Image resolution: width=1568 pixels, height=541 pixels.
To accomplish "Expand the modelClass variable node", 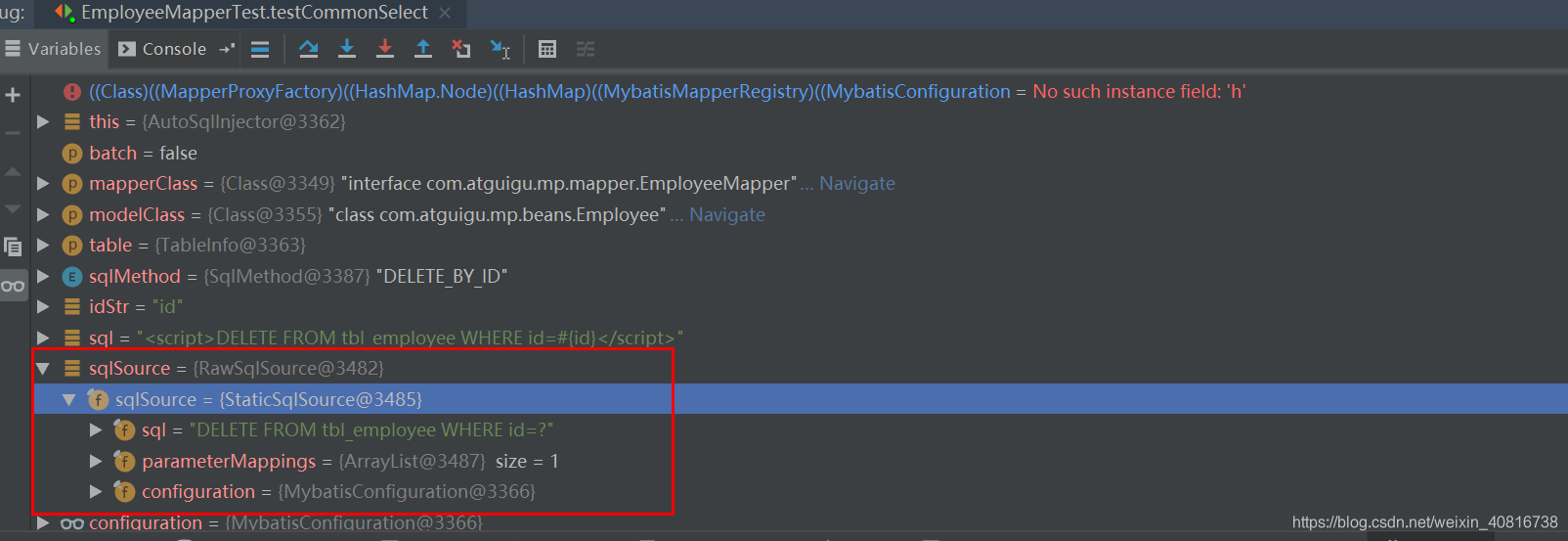I will tap(43, 214).
